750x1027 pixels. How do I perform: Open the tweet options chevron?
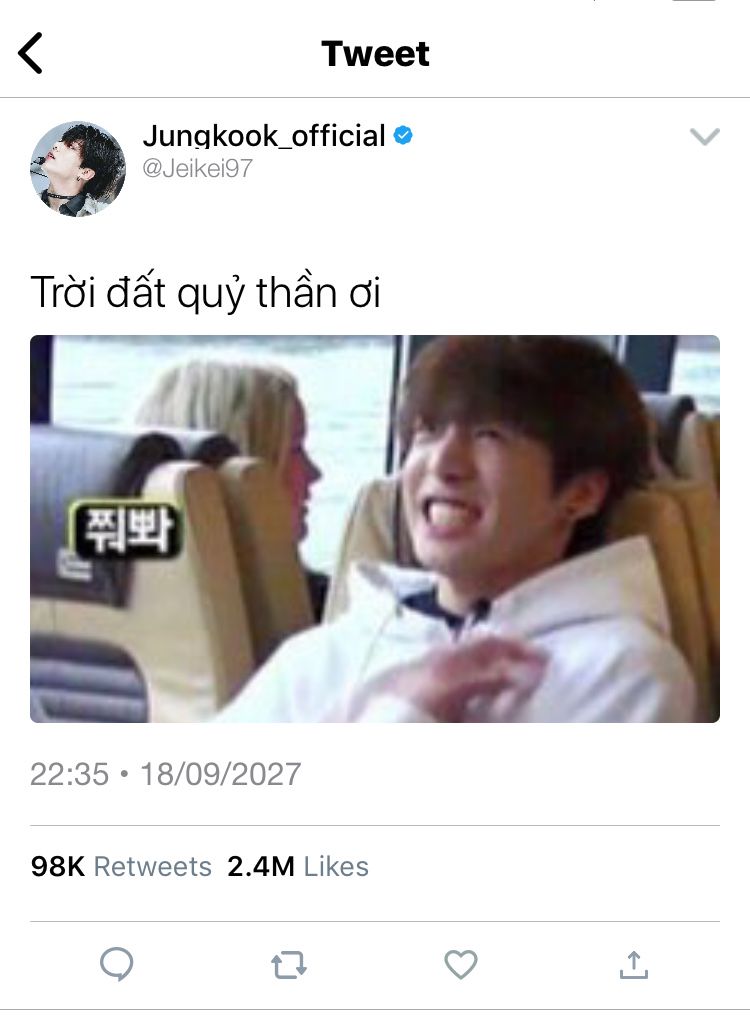(705, 136)
